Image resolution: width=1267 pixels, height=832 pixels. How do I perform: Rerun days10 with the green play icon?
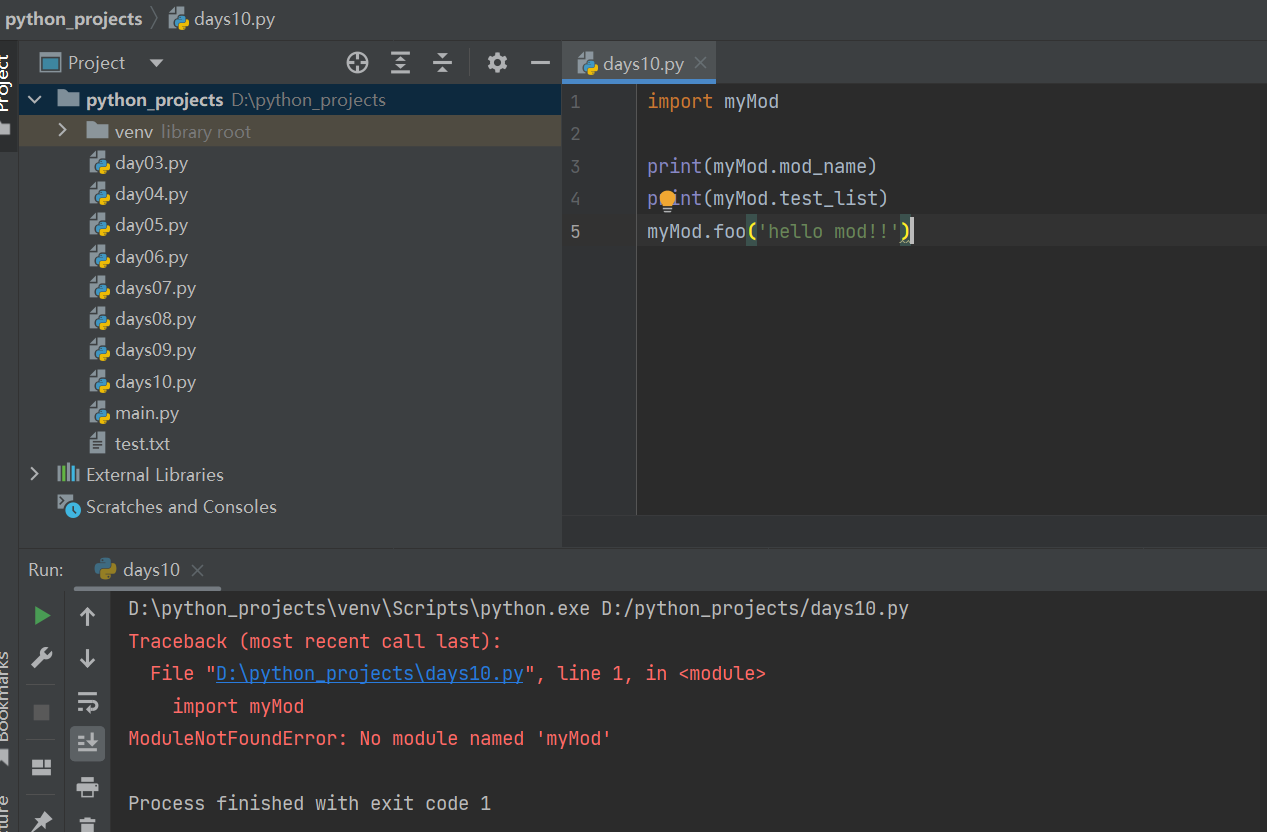42,616
